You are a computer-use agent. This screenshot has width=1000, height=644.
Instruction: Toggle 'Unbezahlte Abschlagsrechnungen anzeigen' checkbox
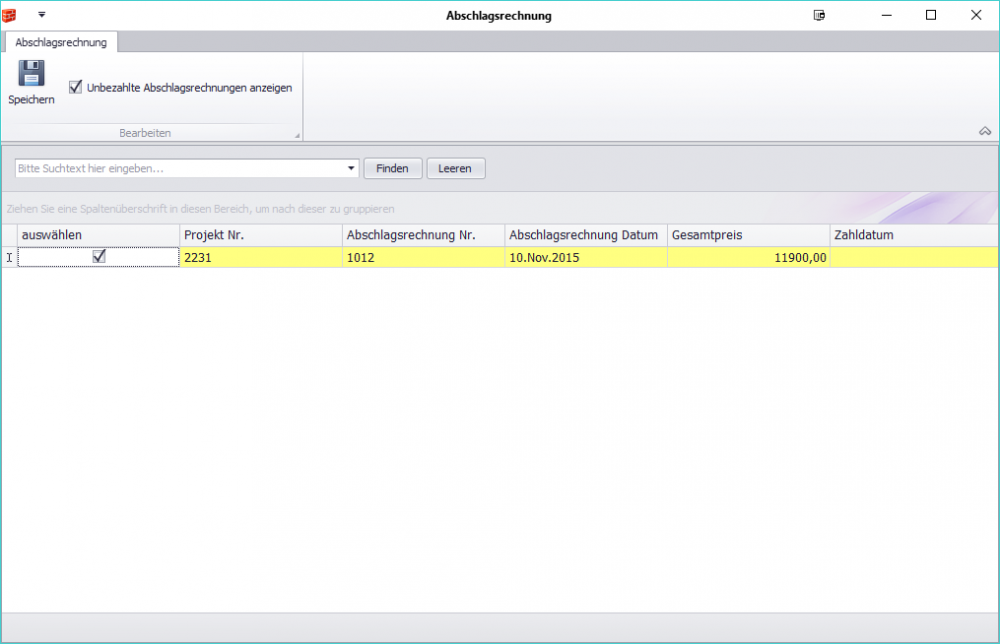click(75, 88)
